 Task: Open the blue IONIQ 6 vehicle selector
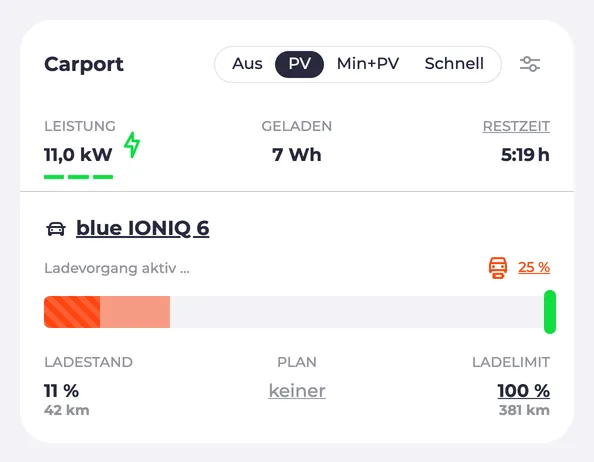click(x=142, y=228)
